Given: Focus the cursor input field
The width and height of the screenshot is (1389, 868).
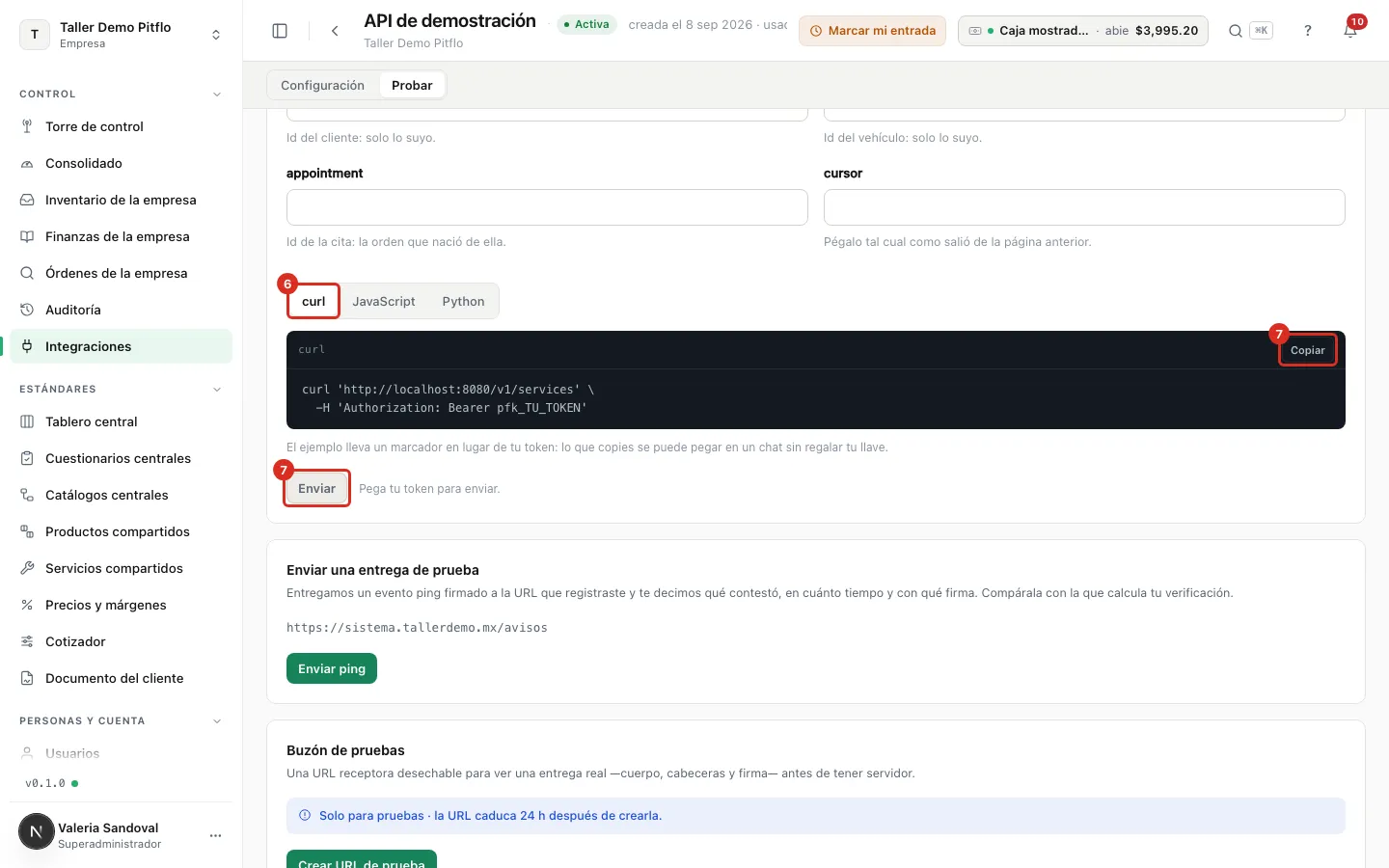Looking at the screenshot, I should coord(1084,207).
